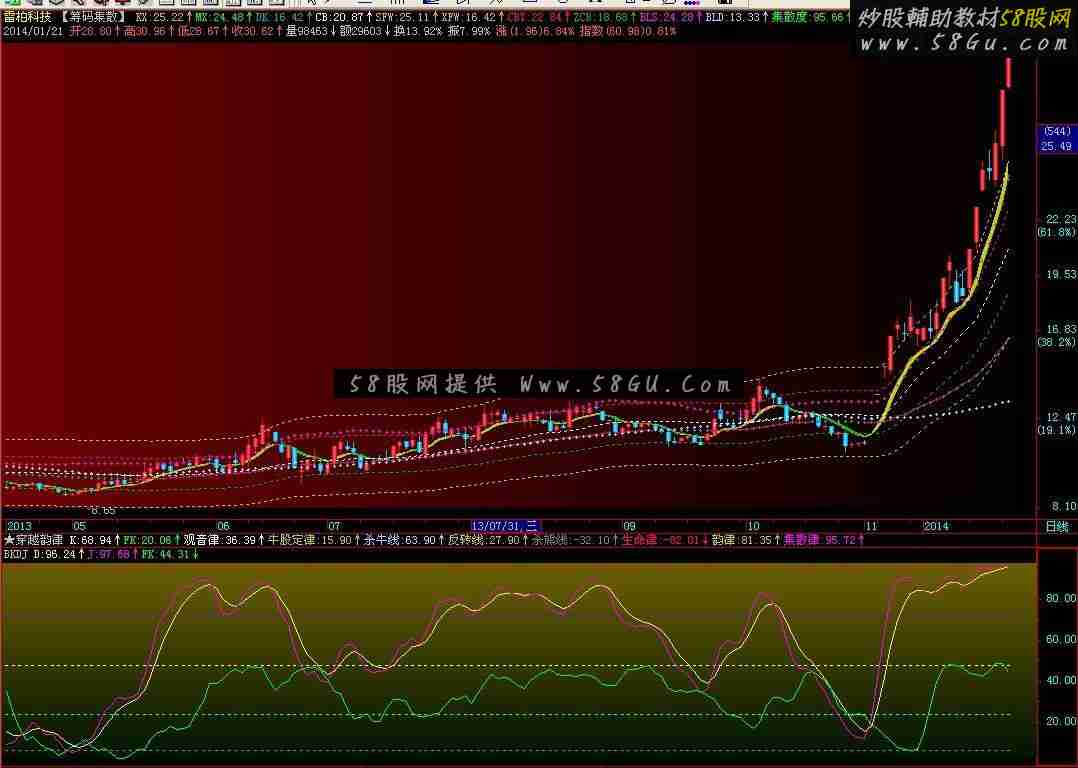Click the 16.83 price axis label
The image size is (1078, 768).
[1061, 329]
